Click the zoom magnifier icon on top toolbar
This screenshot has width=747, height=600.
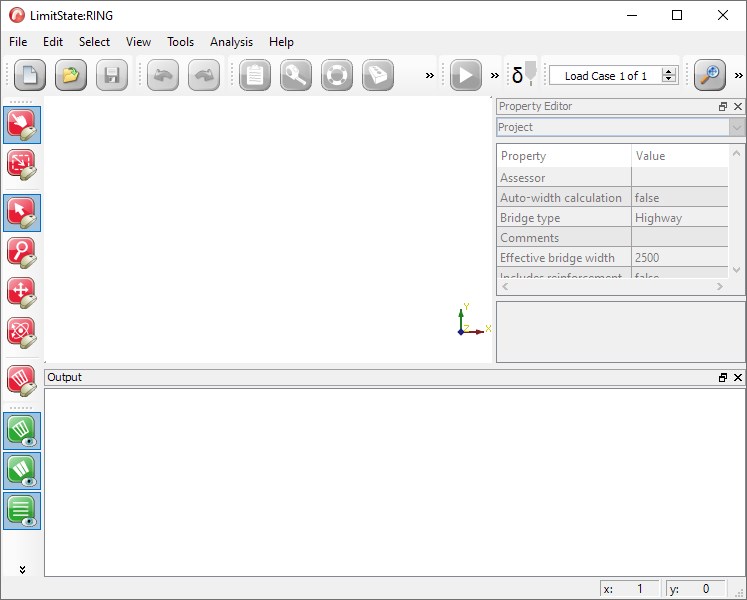click(710, 75)
